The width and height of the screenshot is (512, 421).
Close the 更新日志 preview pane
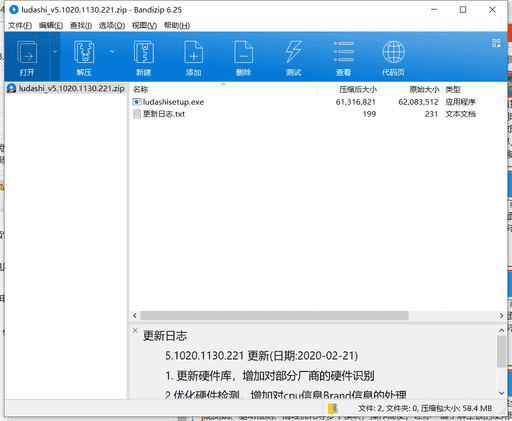tap(135, 330)
